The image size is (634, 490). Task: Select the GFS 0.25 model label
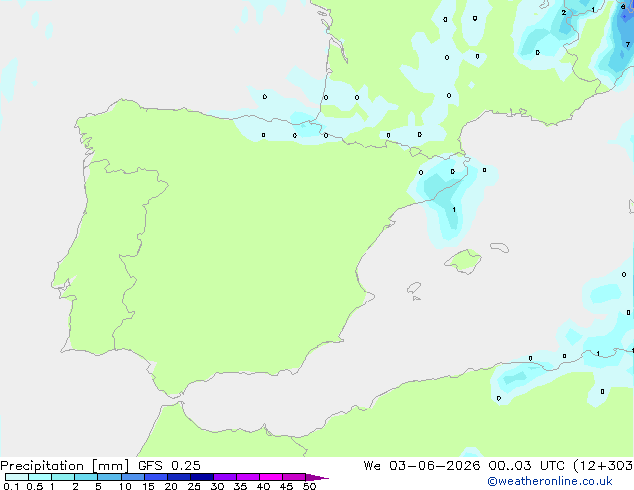tap(169, 466)
